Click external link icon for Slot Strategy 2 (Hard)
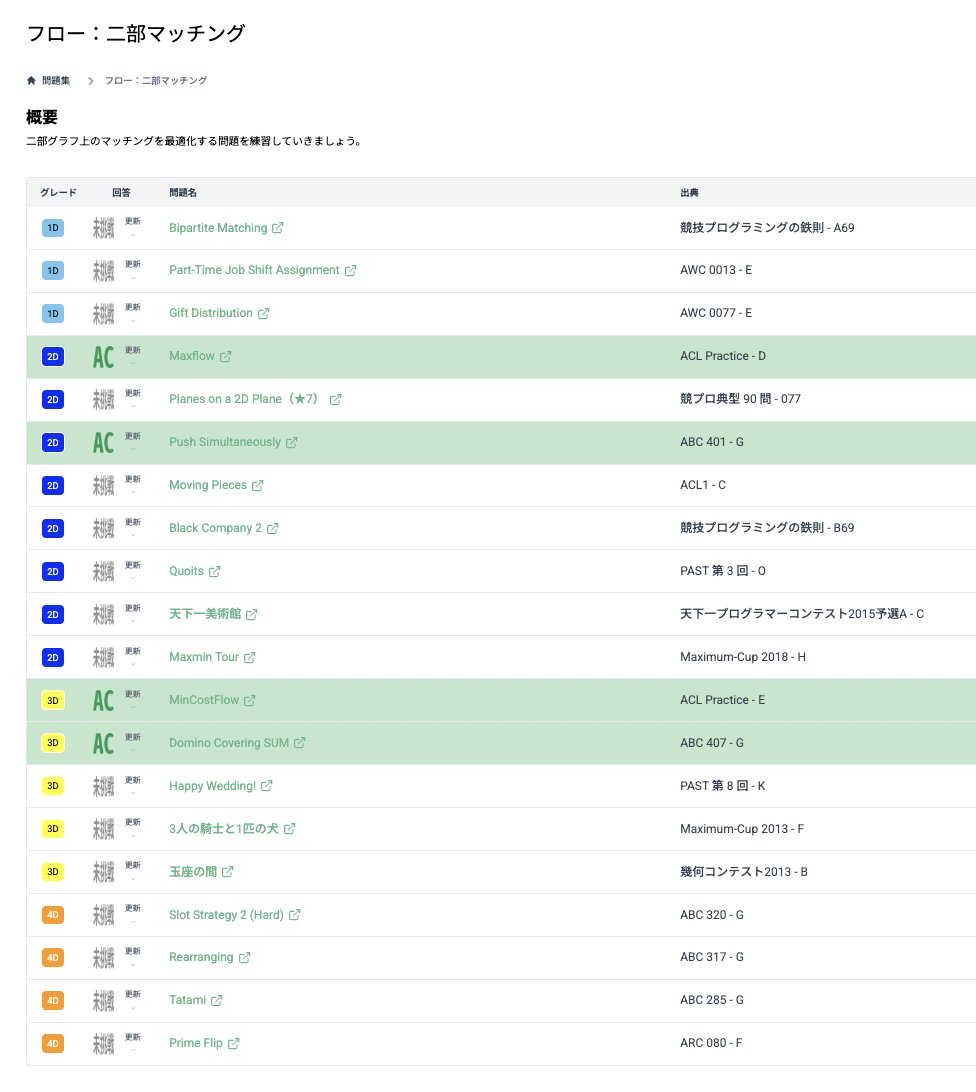This screenshot has width=976, height=1092. pyautogui.click(x=295, y=915)
